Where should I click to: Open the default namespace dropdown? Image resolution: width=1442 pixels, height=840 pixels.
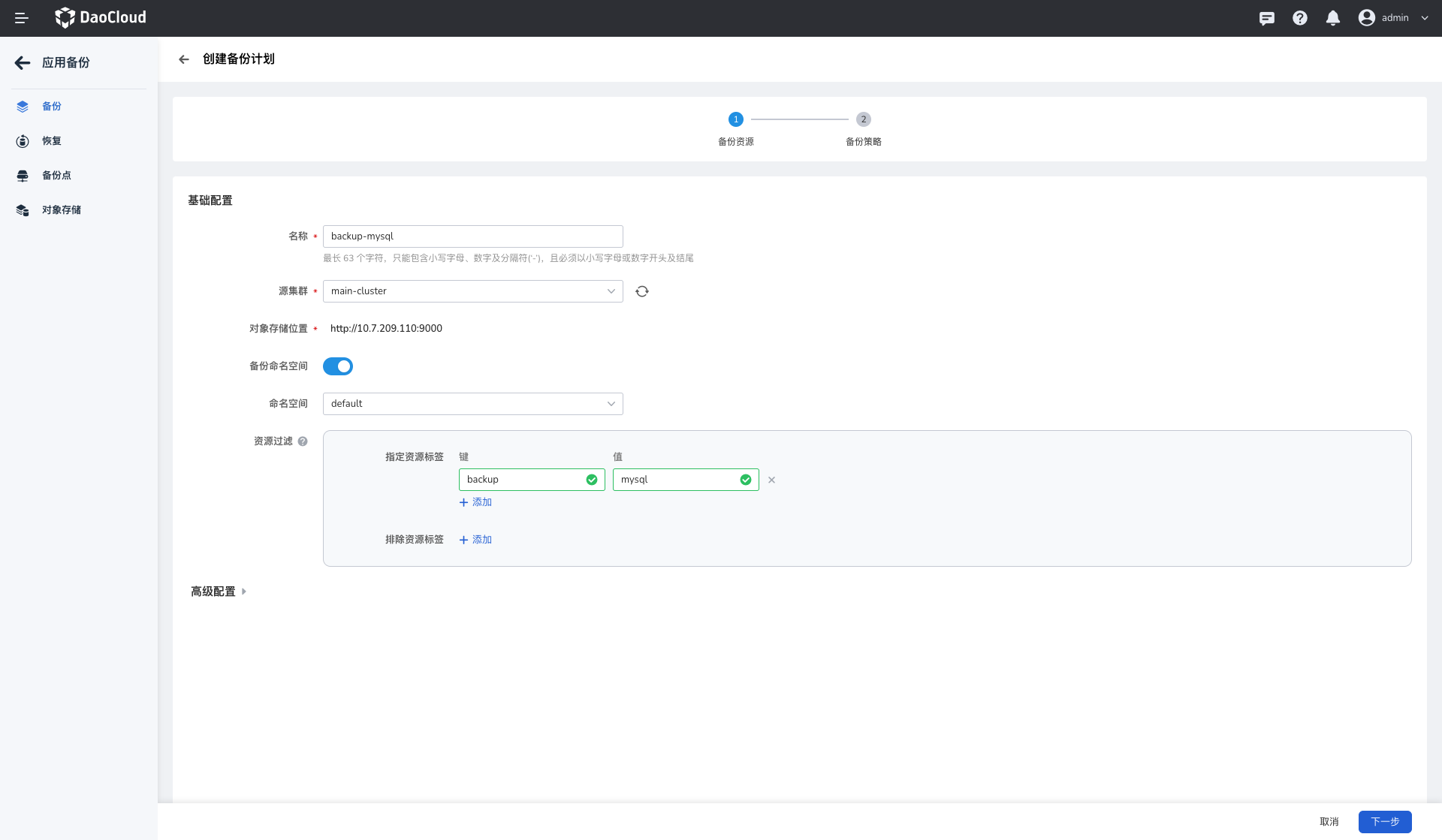coord(473,404)
